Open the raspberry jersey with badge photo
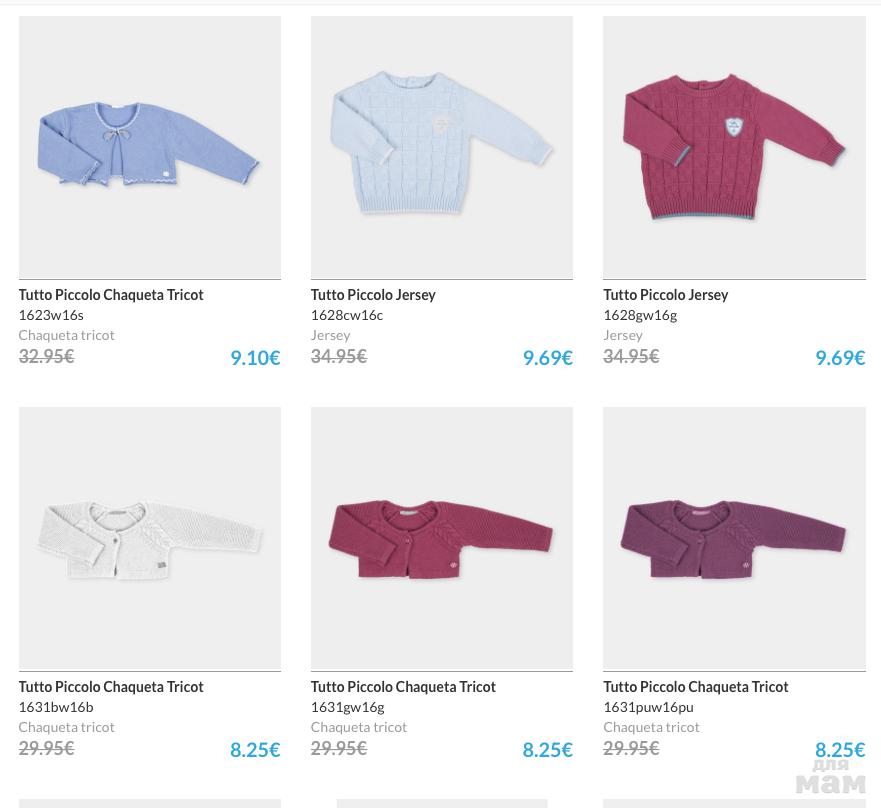This screenshot has height=808, width=881. click(734, 147)
